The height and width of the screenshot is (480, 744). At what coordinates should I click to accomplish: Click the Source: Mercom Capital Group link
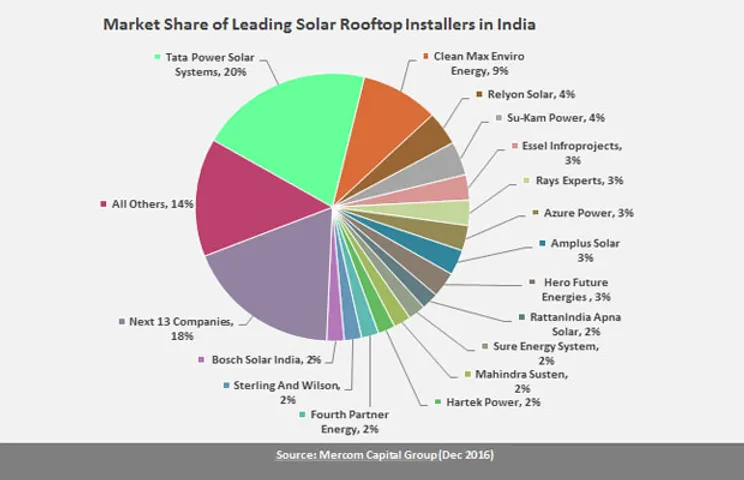(385, 455)
